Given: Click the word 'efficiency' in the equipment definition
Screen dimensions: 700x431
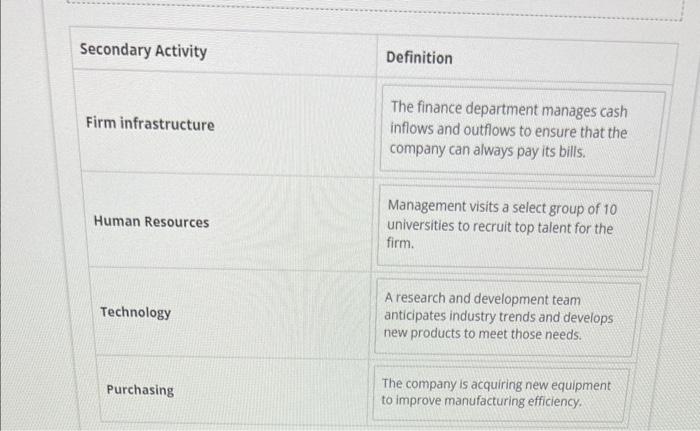Looking at the screenshot, I should (555, 402).
